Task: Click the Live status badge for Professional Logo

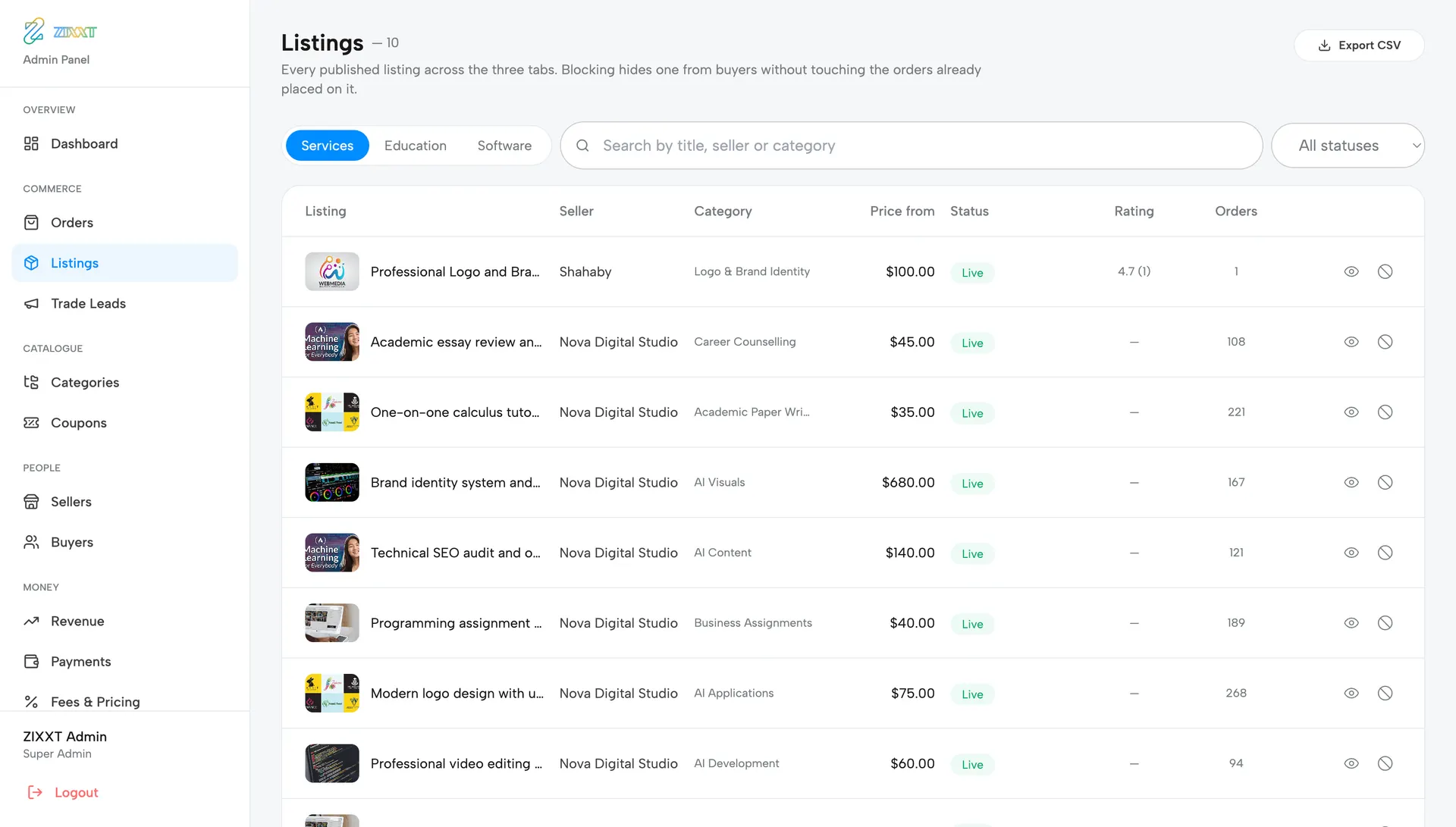Action: [972, 273]
